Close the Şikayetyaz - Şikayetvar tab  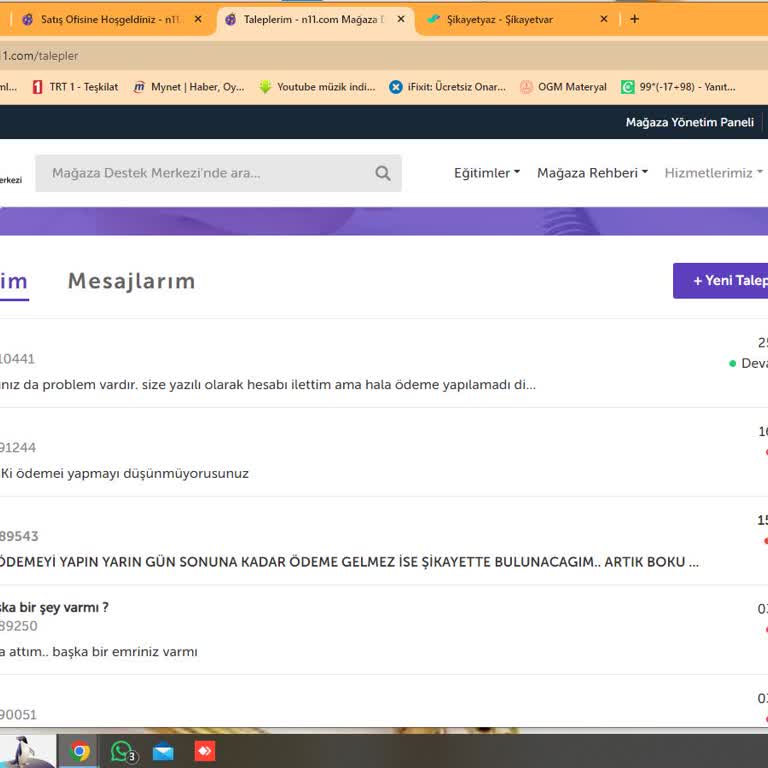604,19
